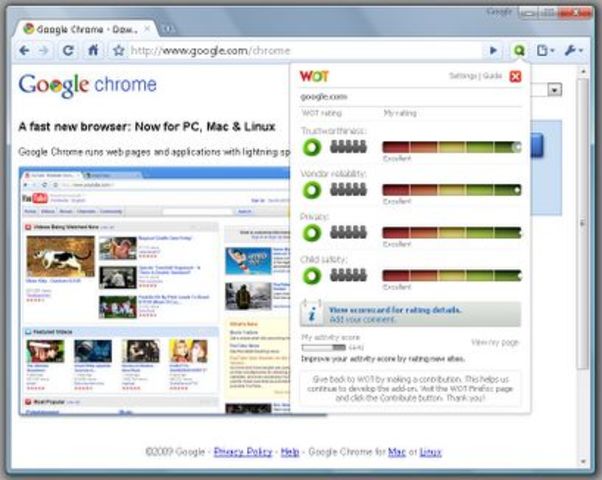Screen dimensions: 602x480
Task: Open WOT Settings link
Action: click(x=463, y=76)
